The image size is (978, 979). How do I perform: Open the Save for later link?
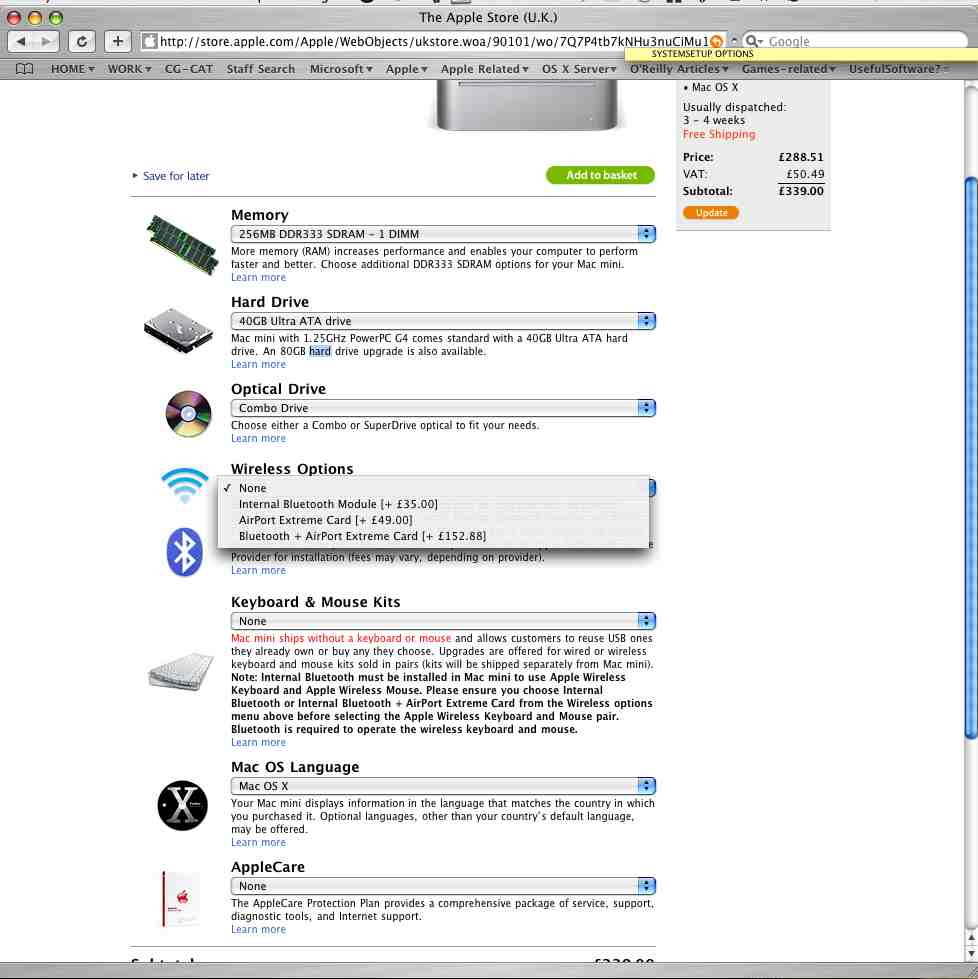click(x=176, y=176)
